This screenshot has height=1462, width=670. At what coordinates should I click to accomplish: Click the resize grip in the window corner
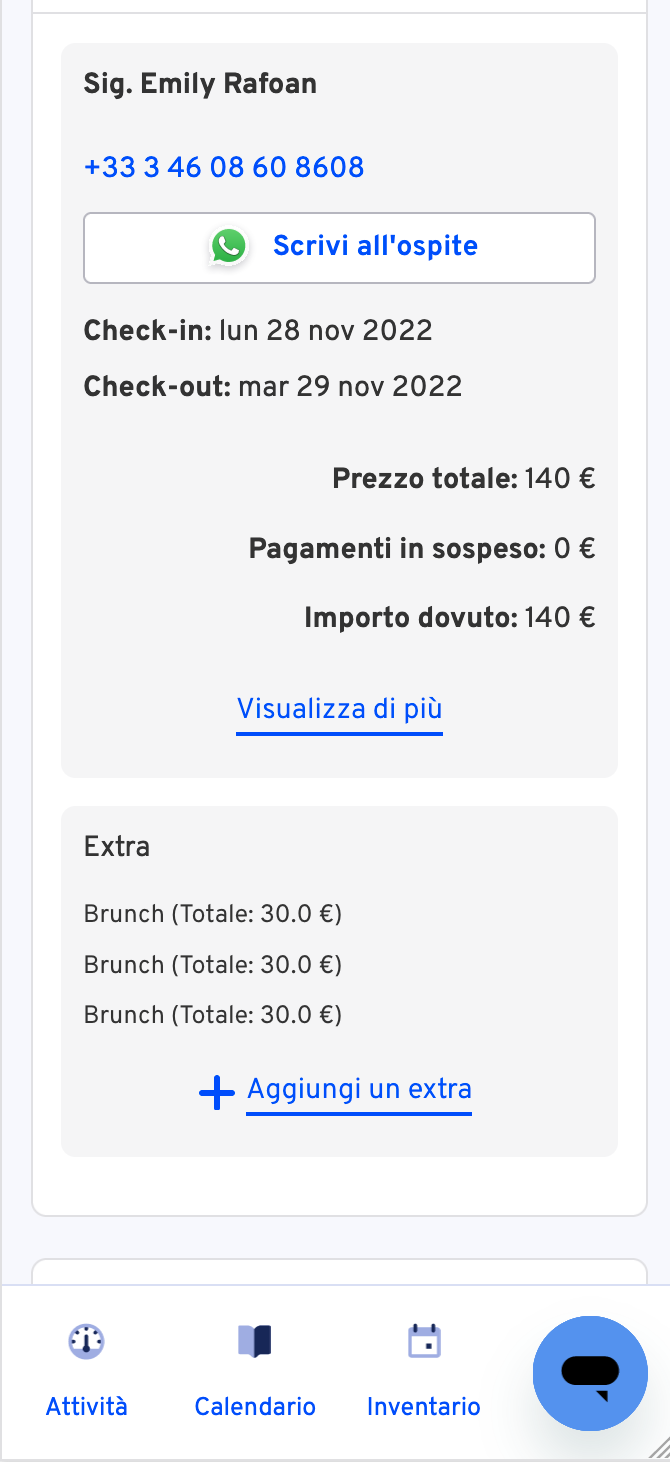(x=659, y=1451)
